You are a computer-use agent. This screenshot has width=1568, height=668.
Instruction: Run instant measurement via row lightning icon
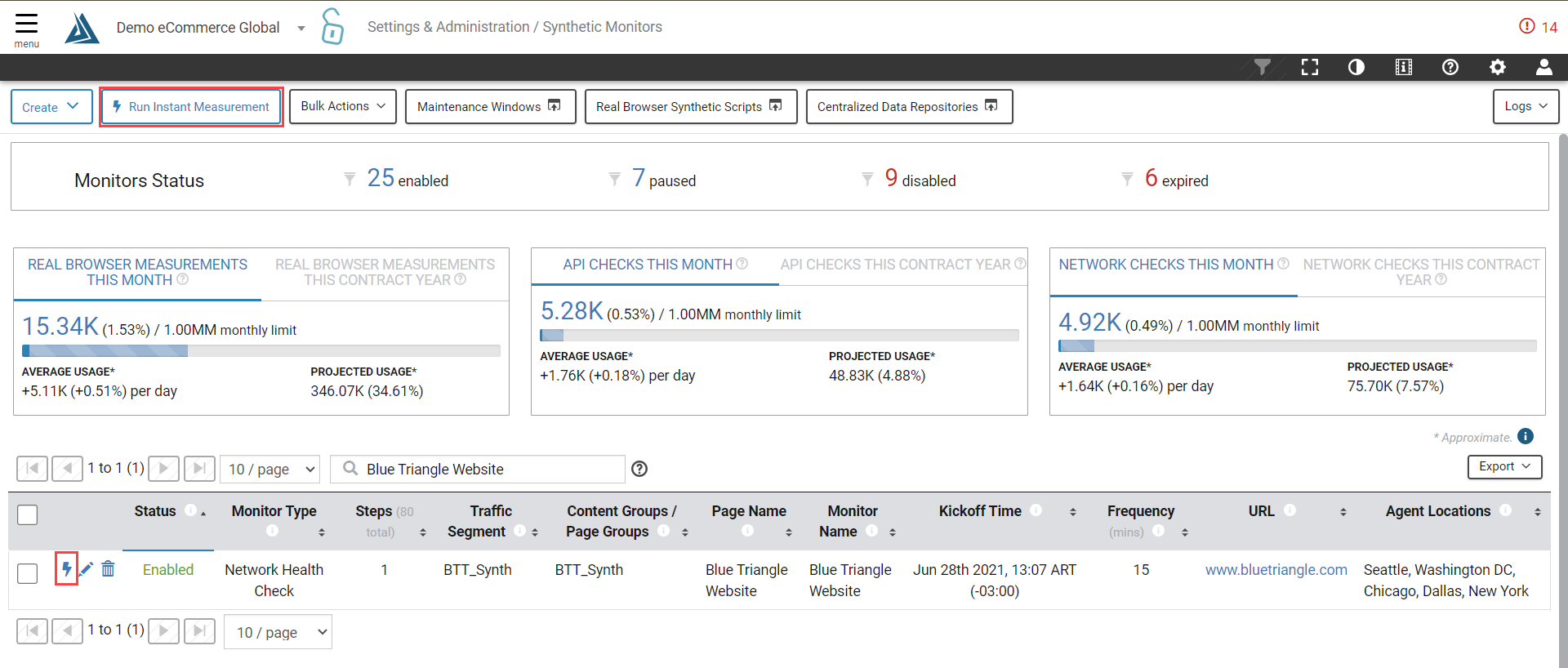pyautogui.click(x=66, y=568)
